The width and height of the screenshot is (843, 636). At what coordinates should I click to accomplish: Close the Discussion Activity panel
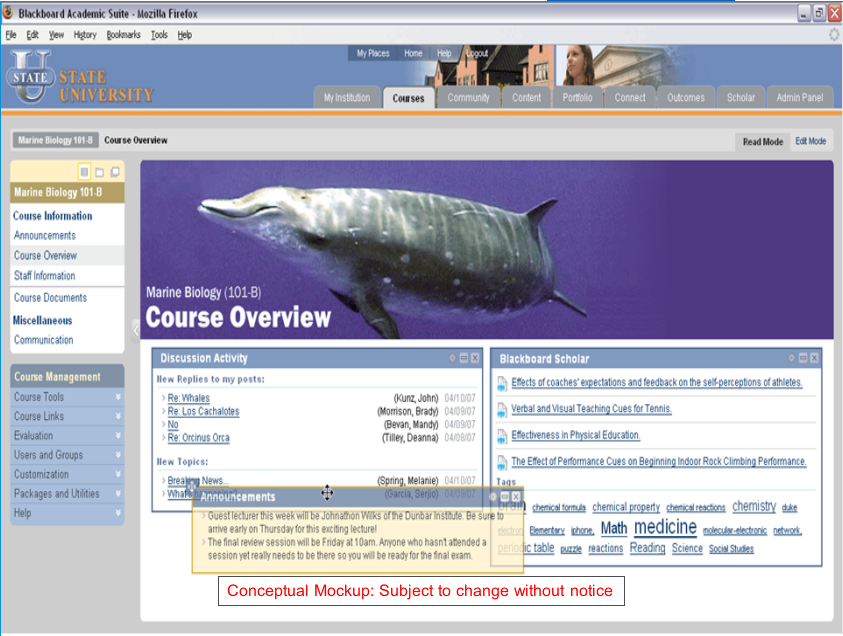click(x=475, y=358)
